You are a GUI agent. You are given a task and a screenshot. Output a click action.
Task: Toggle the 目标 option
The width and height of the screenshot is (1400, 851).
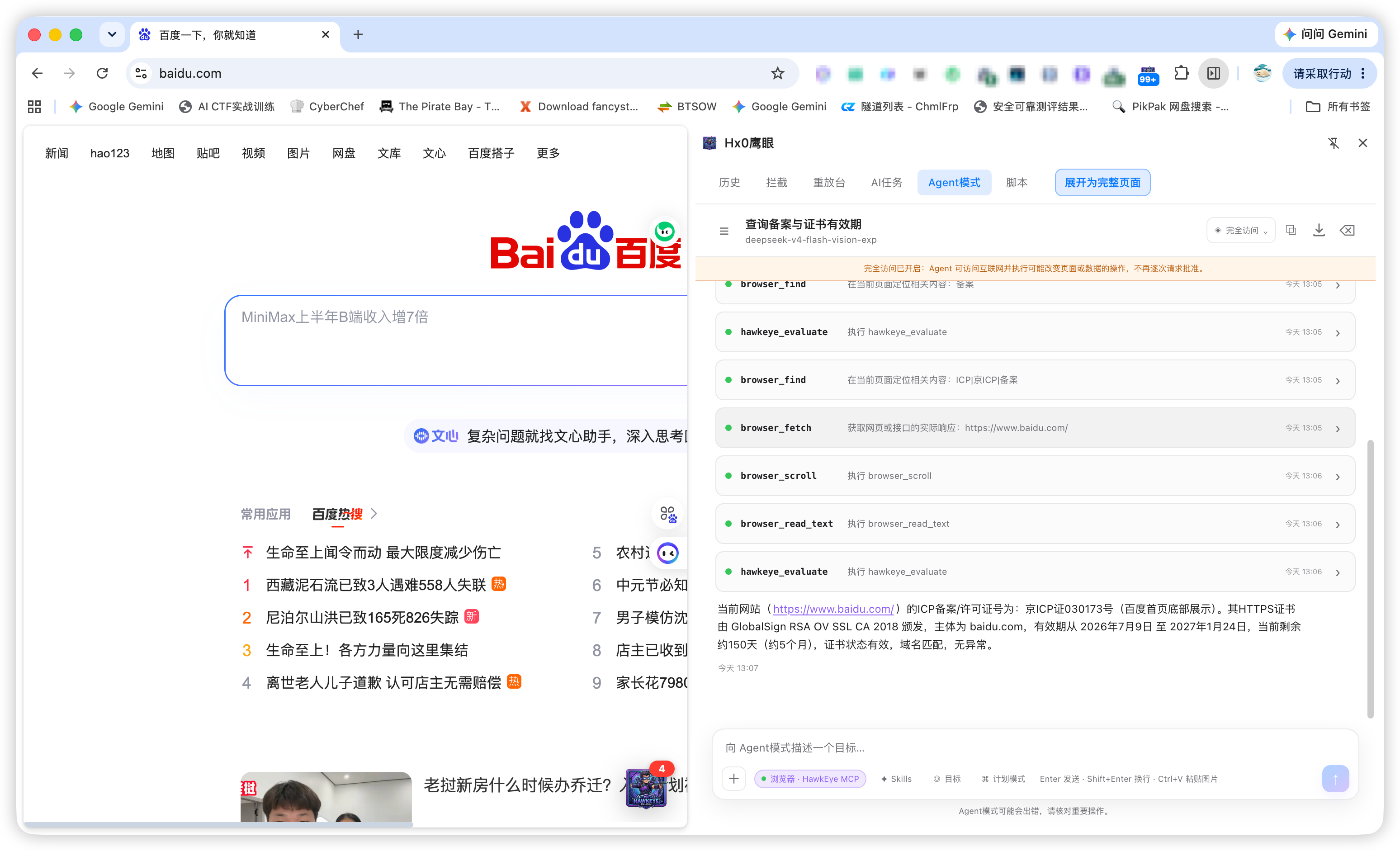coord(946,779)
